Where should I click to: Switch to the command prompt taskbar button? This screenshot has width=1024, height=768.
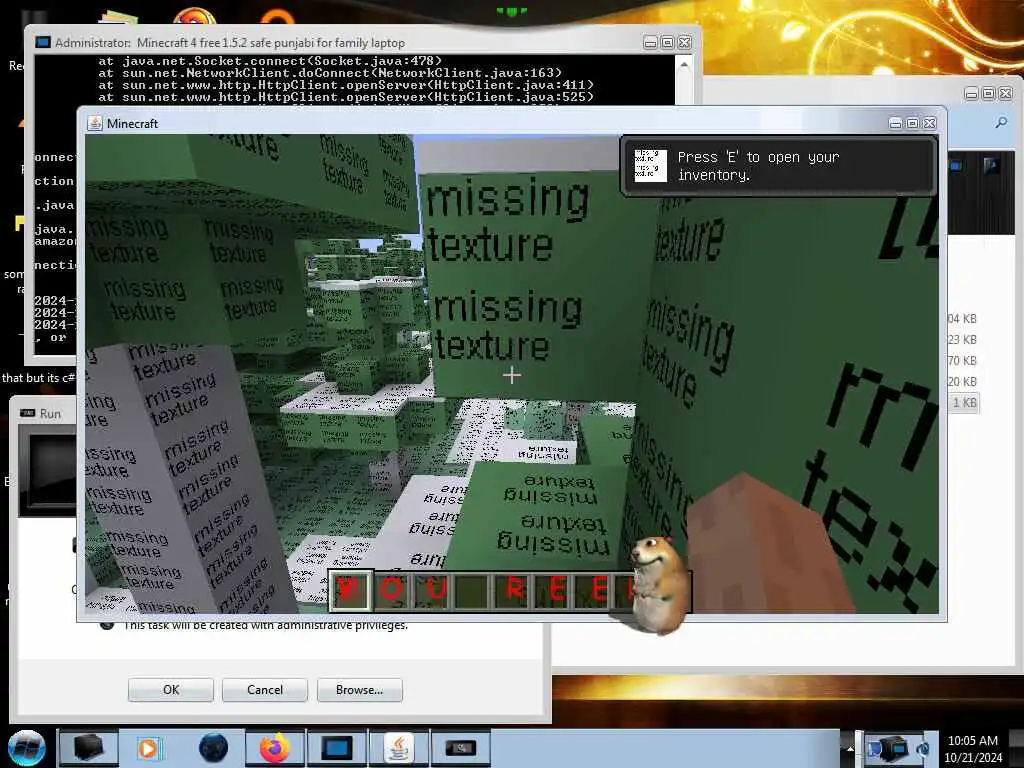coord(337,748)
